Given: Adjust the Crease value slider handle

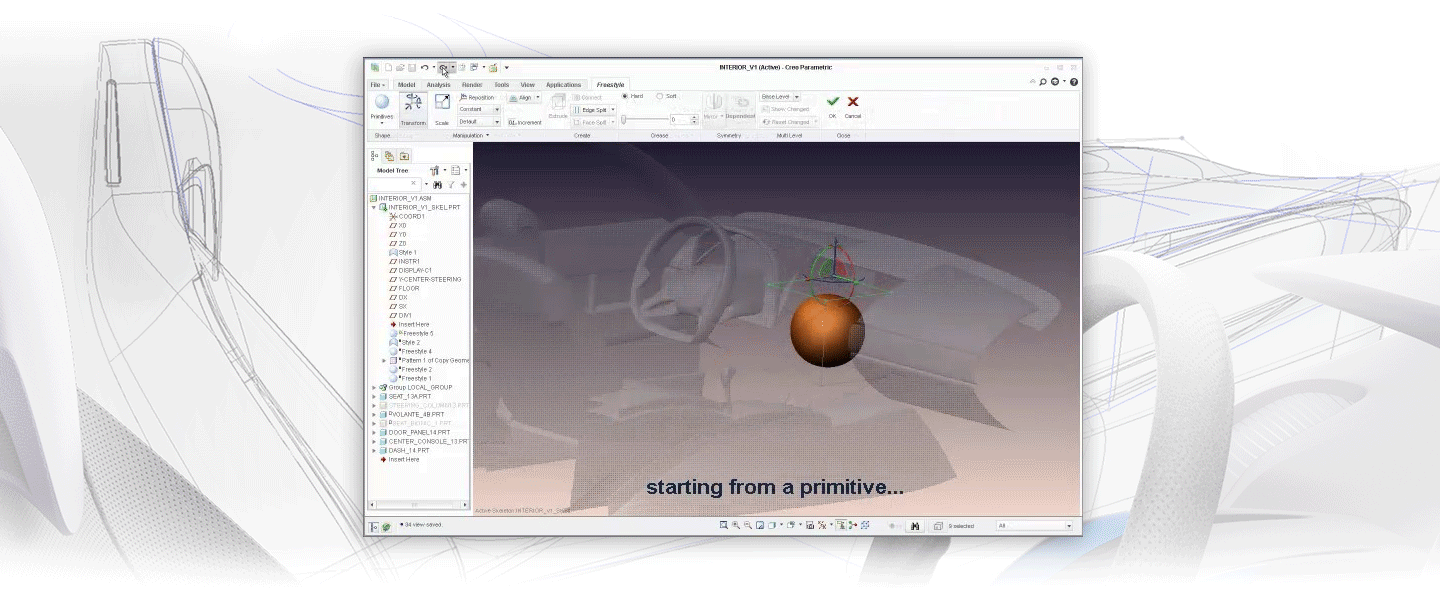Looking at the screenshot, I should coord(624,119).
